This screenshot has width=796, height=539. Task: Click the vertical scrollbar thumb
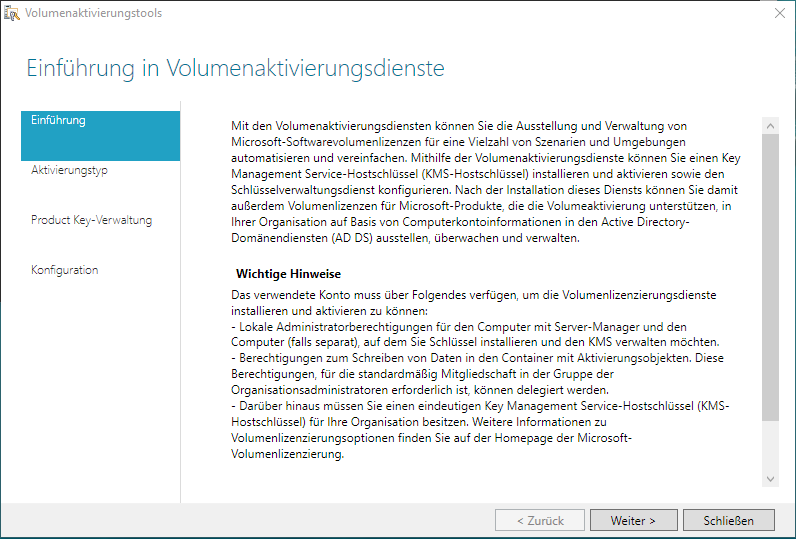pos(770,275)
